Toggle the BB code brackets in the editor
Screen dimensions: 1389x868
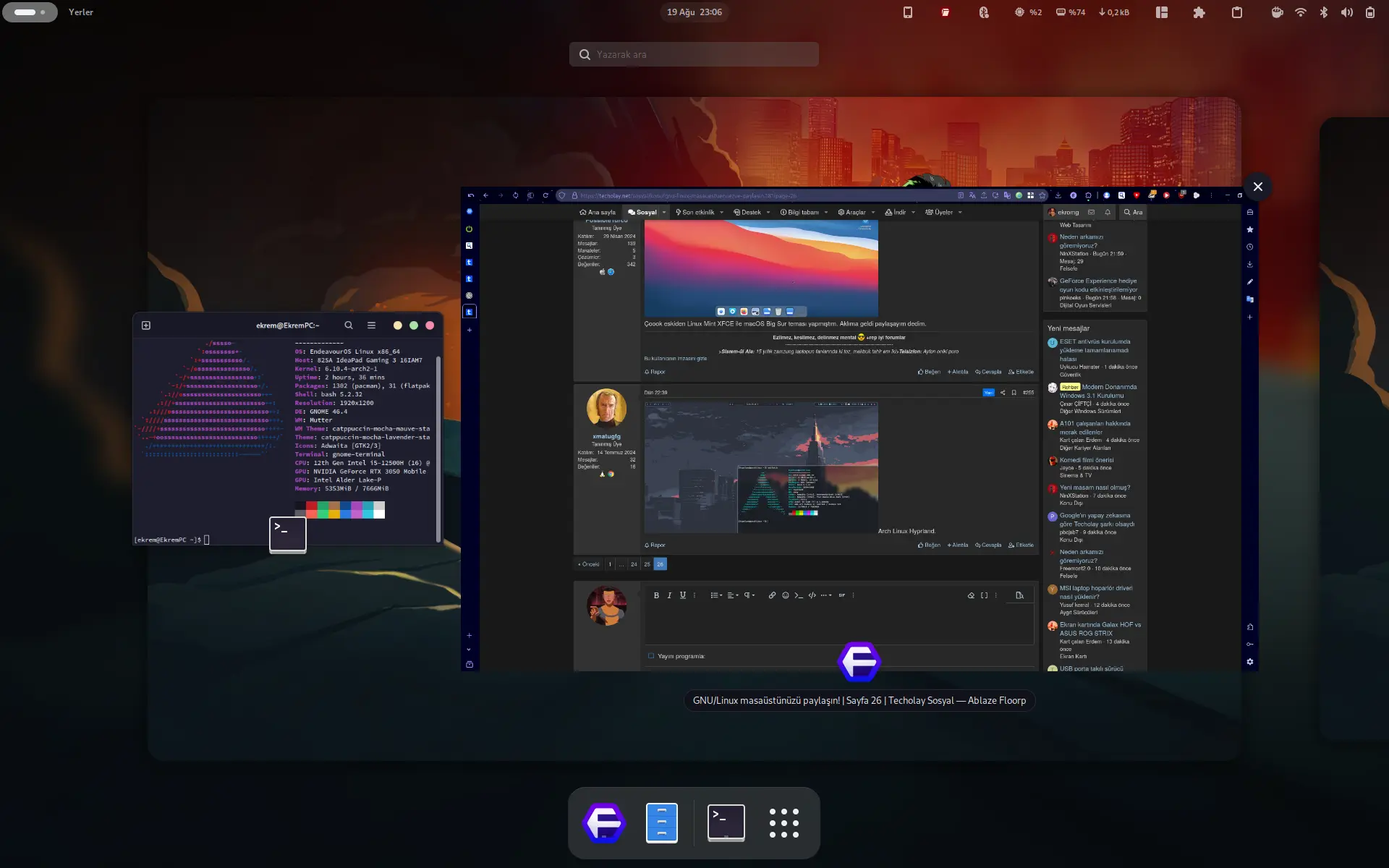984,595
